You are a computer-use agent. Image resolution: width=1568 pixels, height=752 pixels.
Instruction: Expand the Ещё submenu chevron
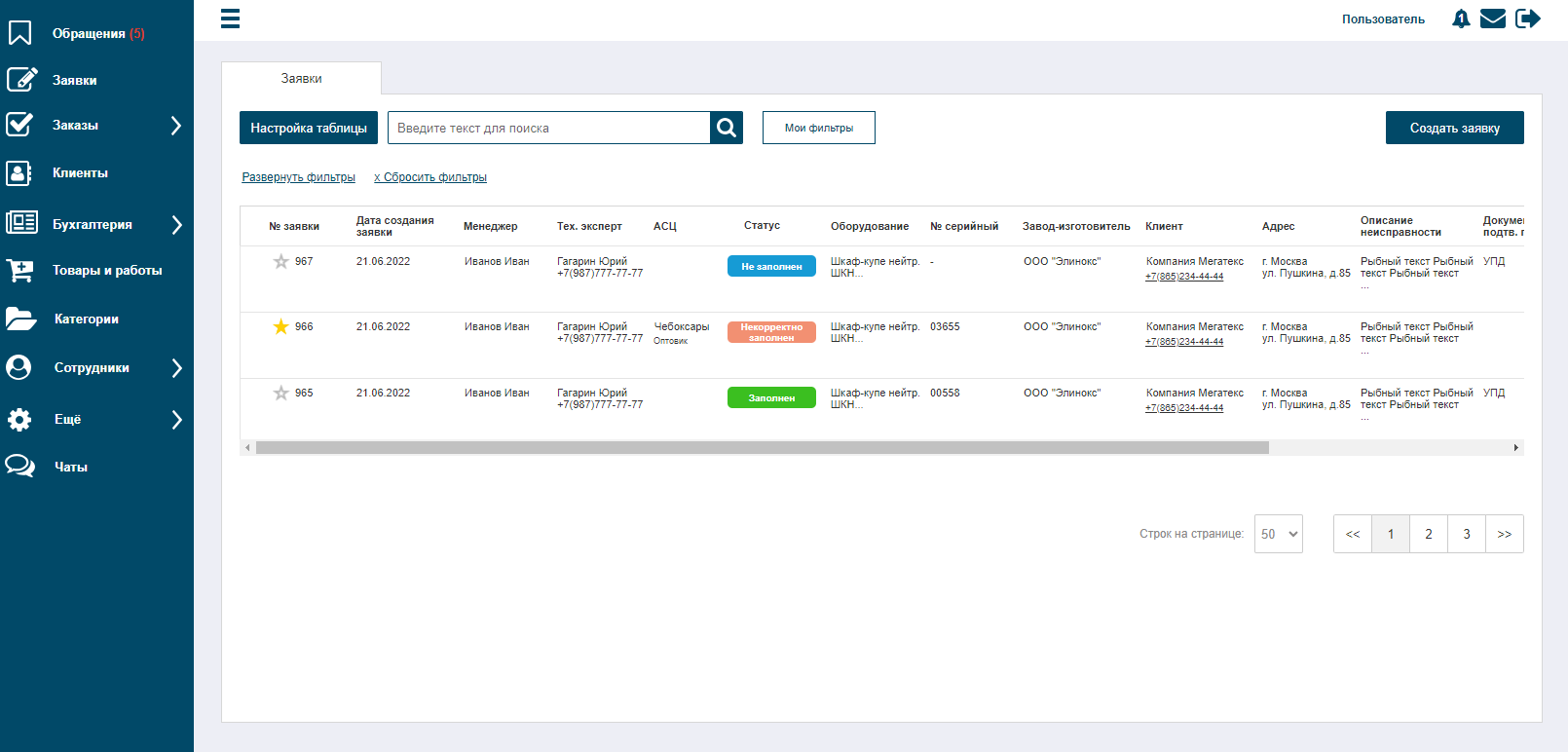pyautogui.click(x=176, y=420)
